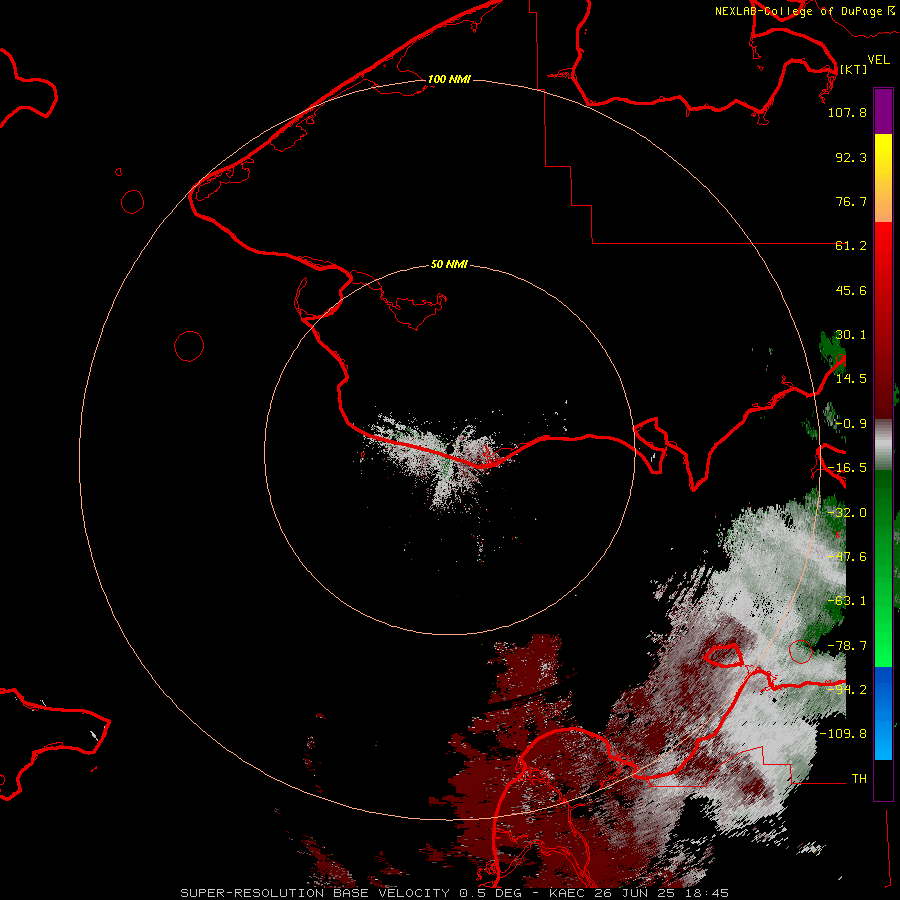Select the -0.9 legend value
Image resolution: width=900 pixels, height=900 pixels.
coord(851,424)
